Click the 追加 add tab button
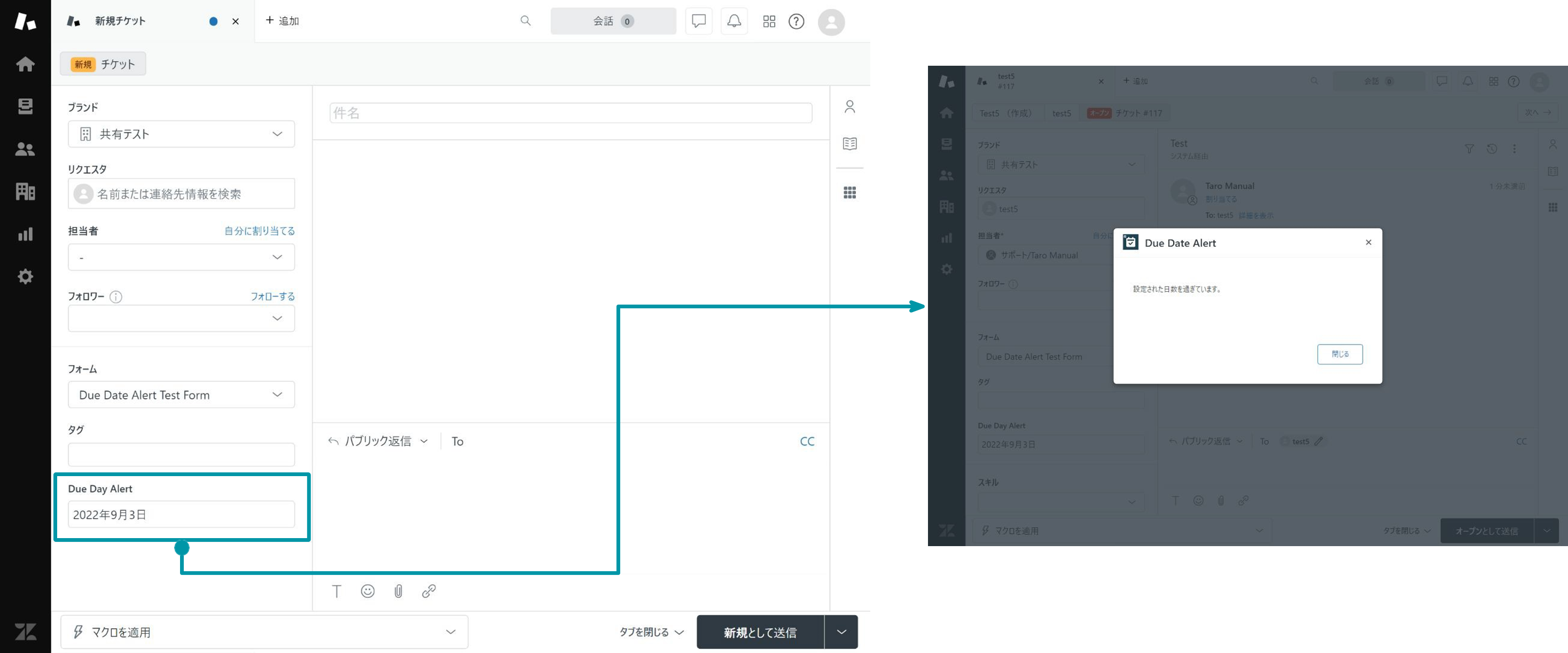This screenshot has width=1568, height=653. point(283,21)
